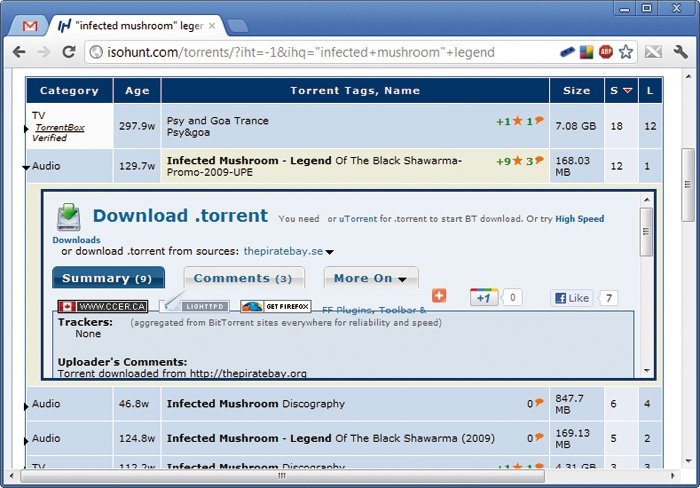Viewport: 700px width, 488px height.
Task: Bookmark this page with the star
Action: pyautogui.click(x=626, y=52)
